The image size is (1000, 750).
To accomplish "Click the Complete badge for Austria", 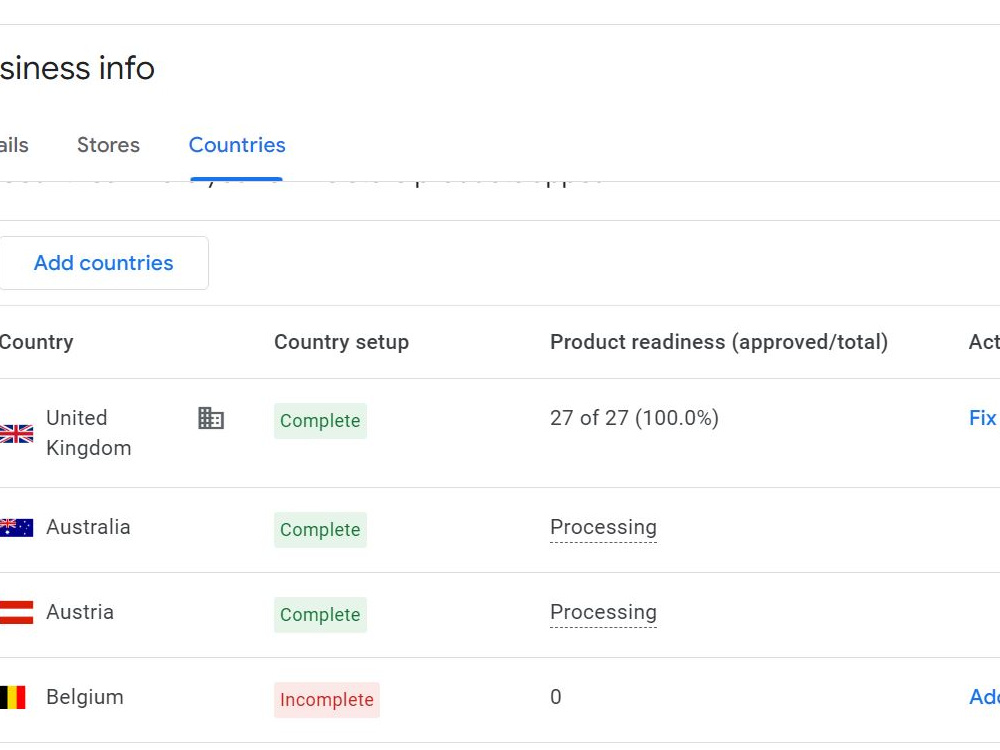I will pyautogui.click(x=320, y=615).
